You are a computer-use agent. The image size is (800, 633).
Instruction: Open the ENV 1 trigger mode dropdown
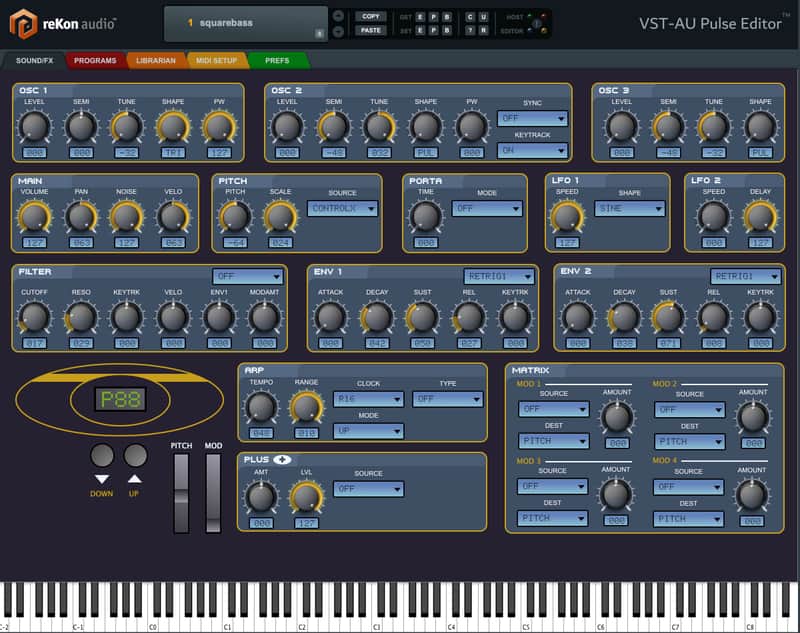499,276
